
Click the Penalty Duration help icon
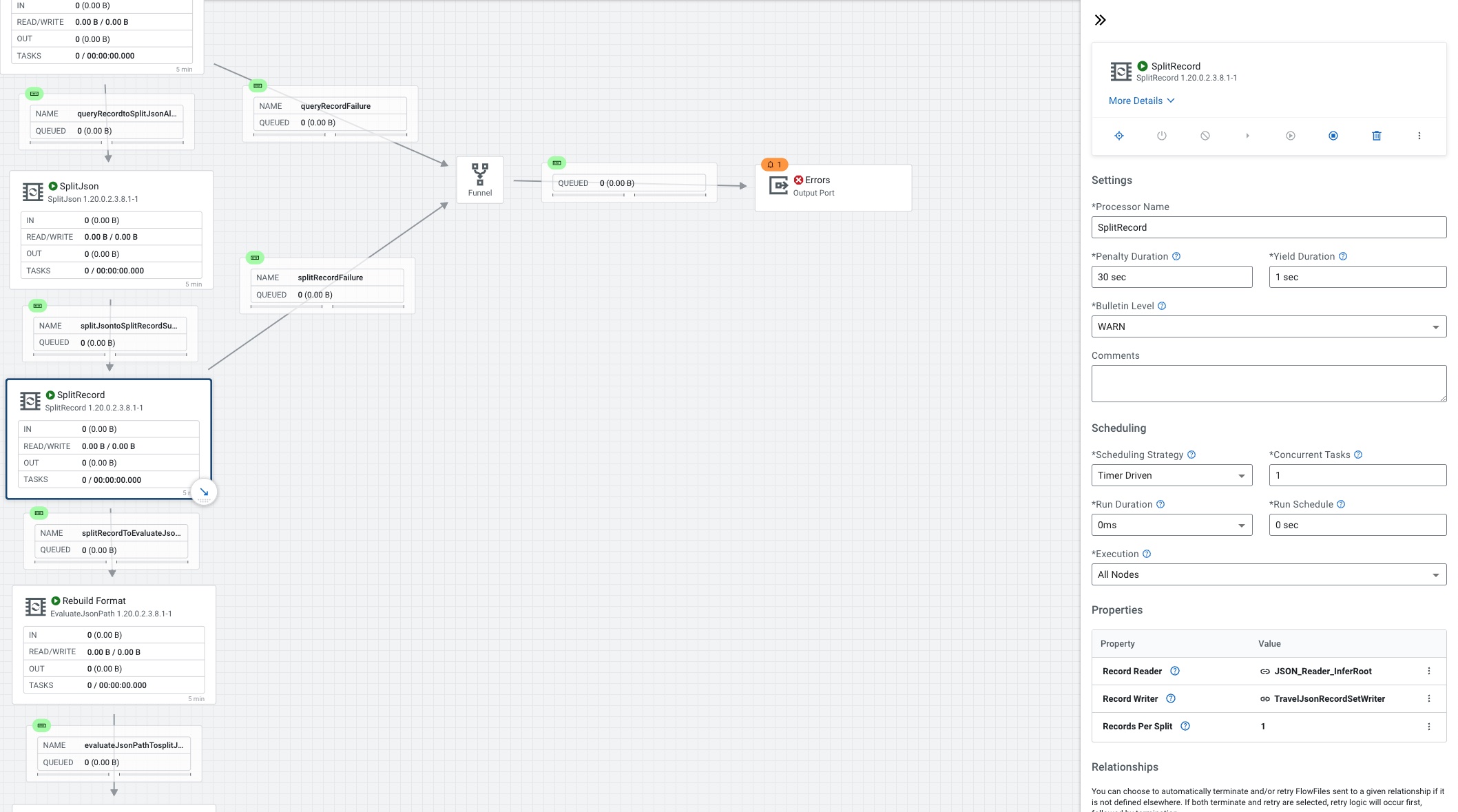(1176, 256)
